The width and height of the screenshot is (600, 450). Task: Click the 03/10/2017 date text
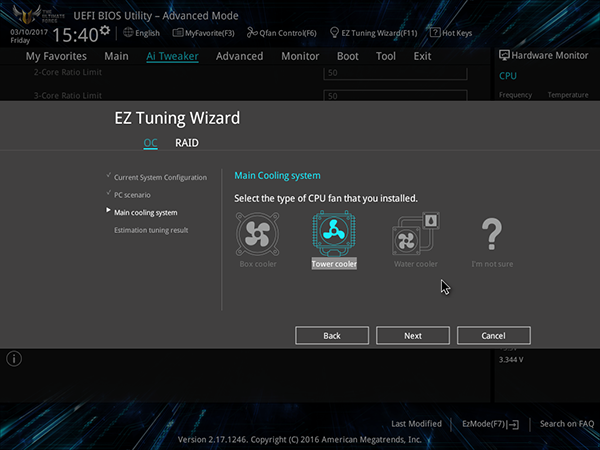tap(29, 32)
